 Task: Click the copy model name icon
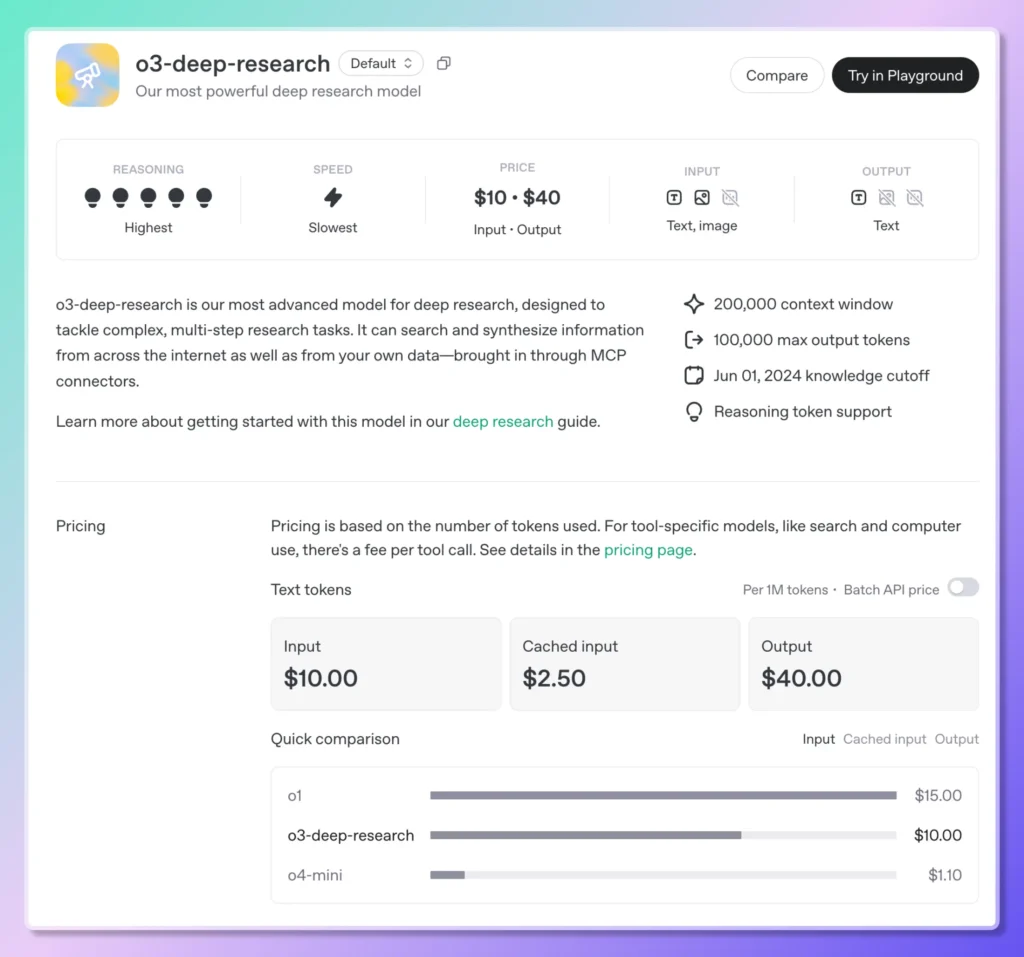(444, 64)
